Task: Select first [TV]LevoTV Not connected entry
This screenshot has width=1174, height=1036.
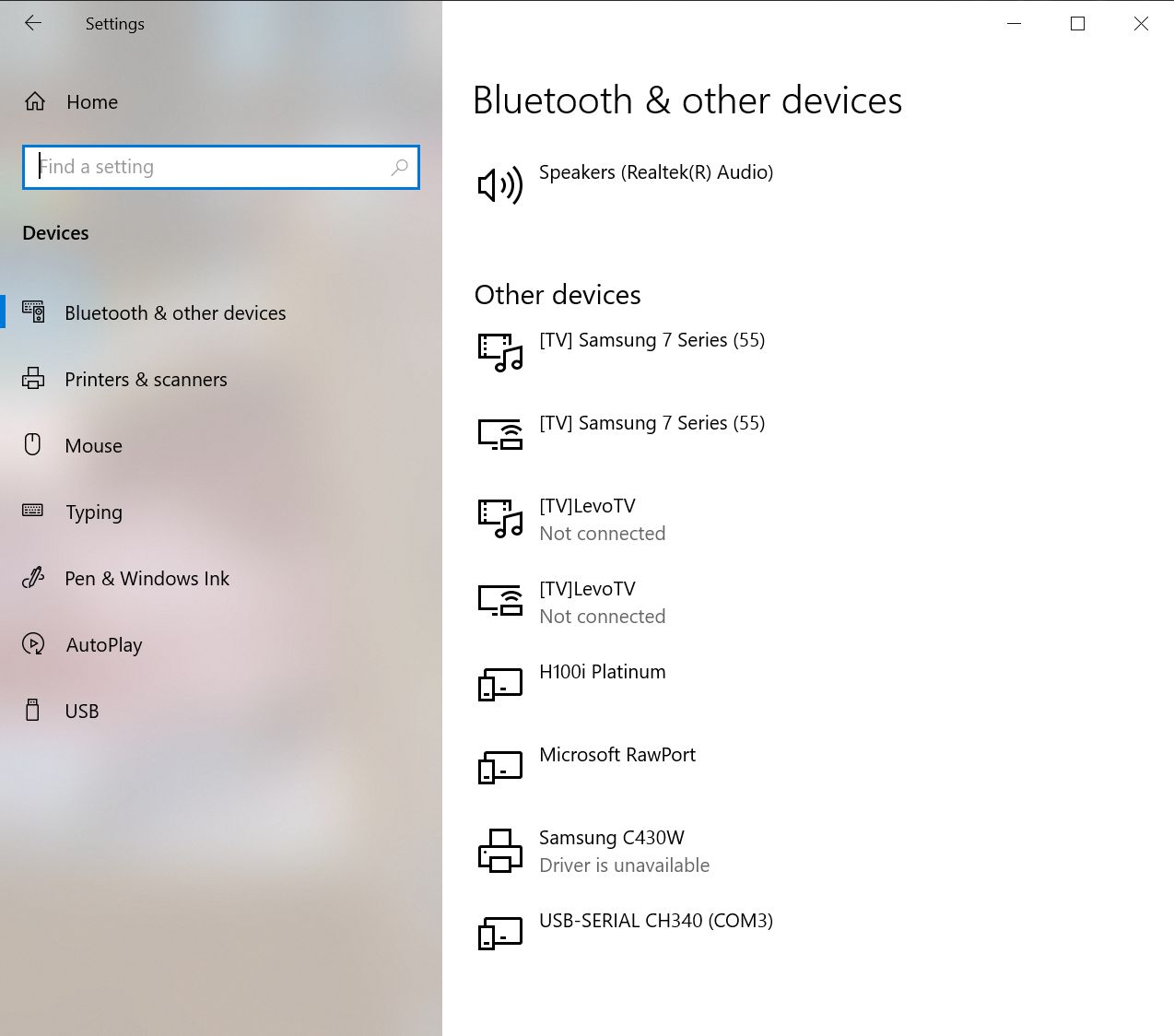Action: pyautogui.click(x=602, y=520)
